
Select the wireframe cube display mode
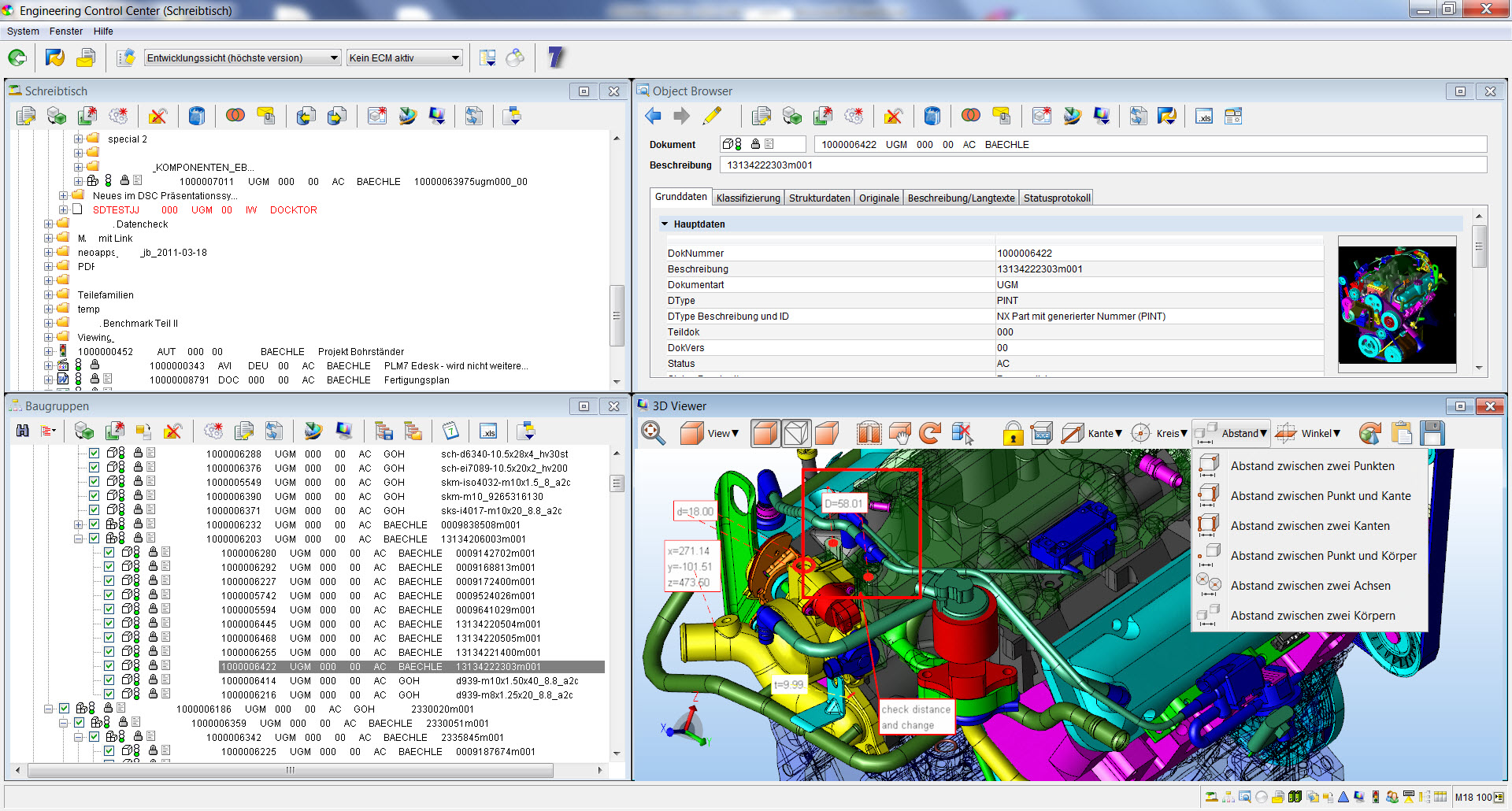(796, 433)
